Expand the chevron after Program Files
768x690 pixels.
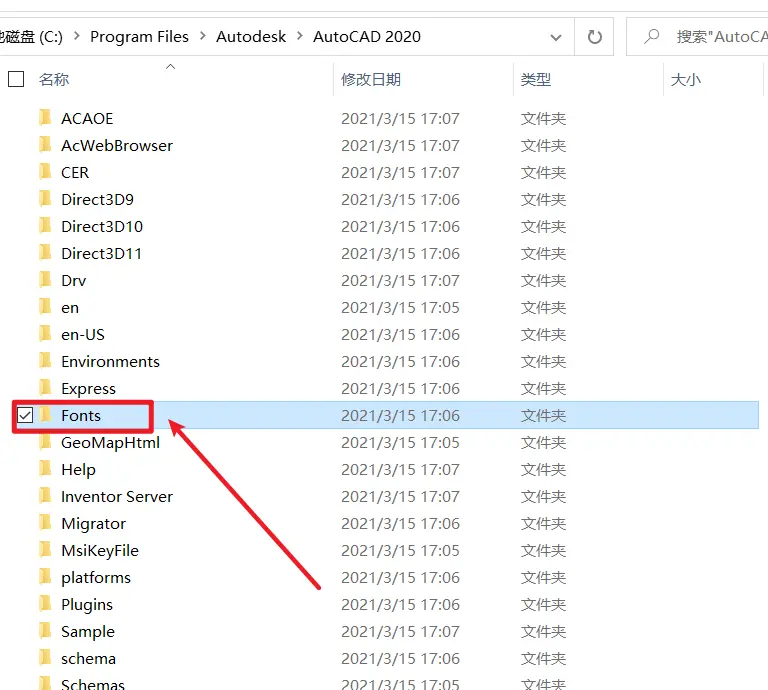[202, 36]
